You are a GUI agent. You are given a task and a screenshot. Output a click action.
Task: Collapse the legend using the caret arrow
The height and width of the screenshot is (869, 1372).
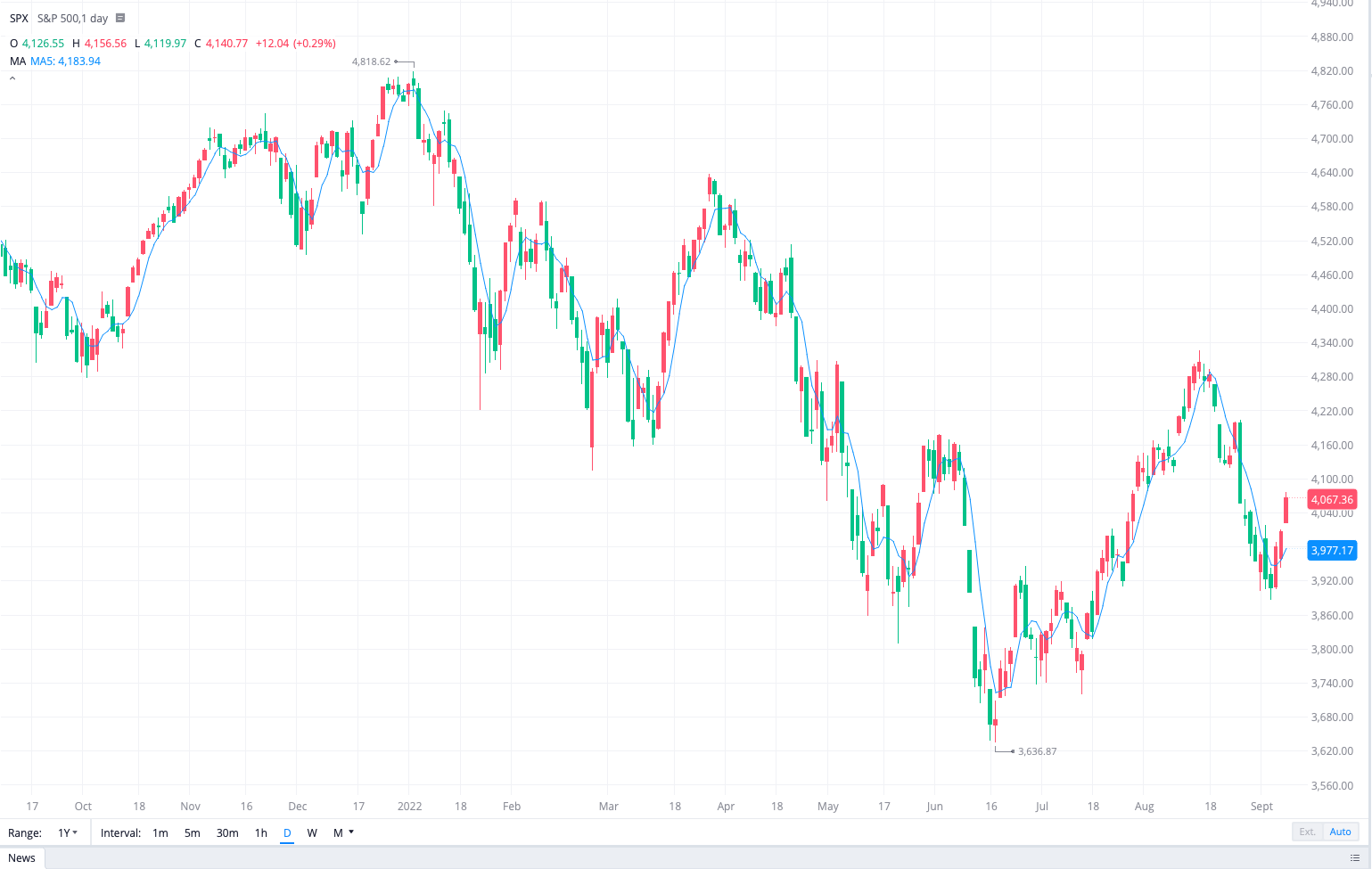(x=12, y=78)
